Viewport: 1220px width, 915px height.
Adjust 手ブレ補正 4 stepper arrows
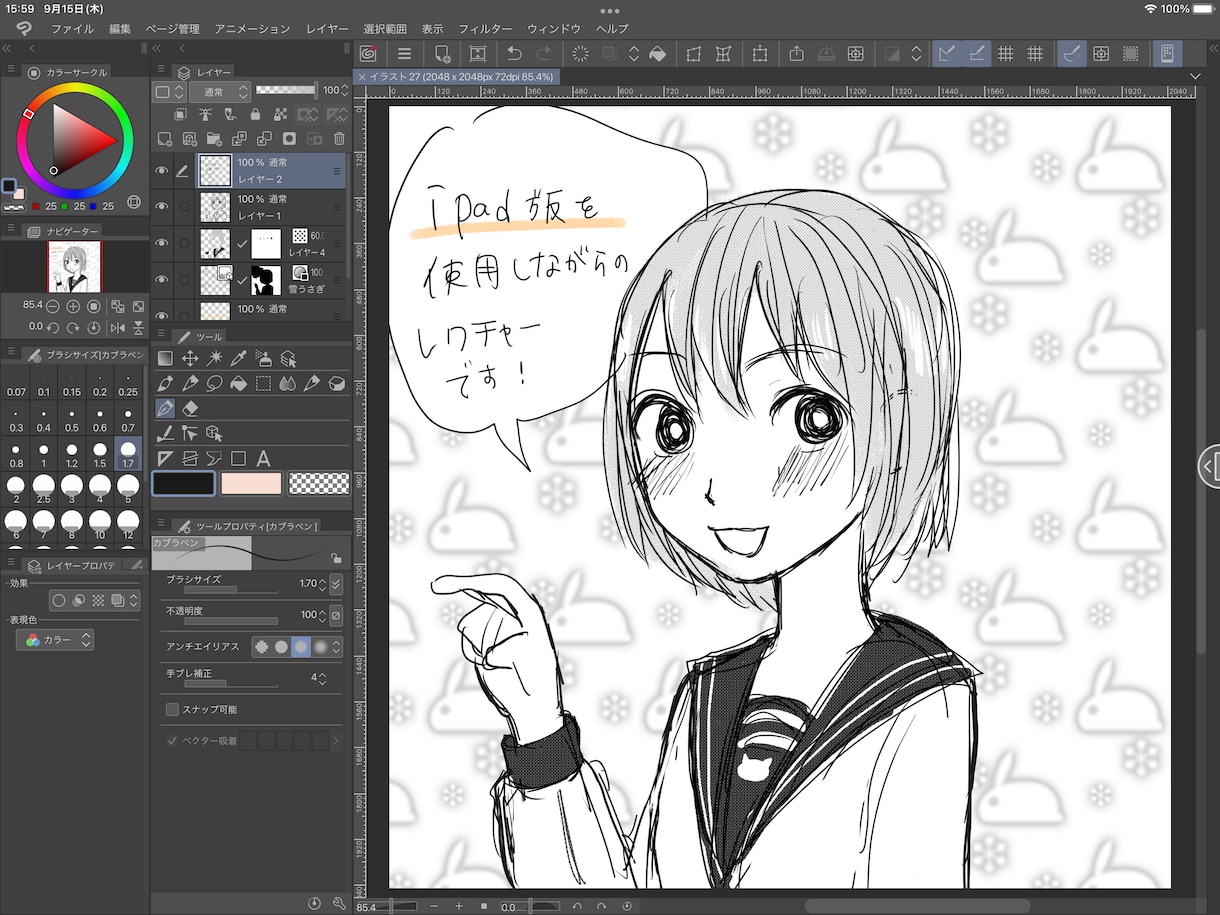[322, 677]
